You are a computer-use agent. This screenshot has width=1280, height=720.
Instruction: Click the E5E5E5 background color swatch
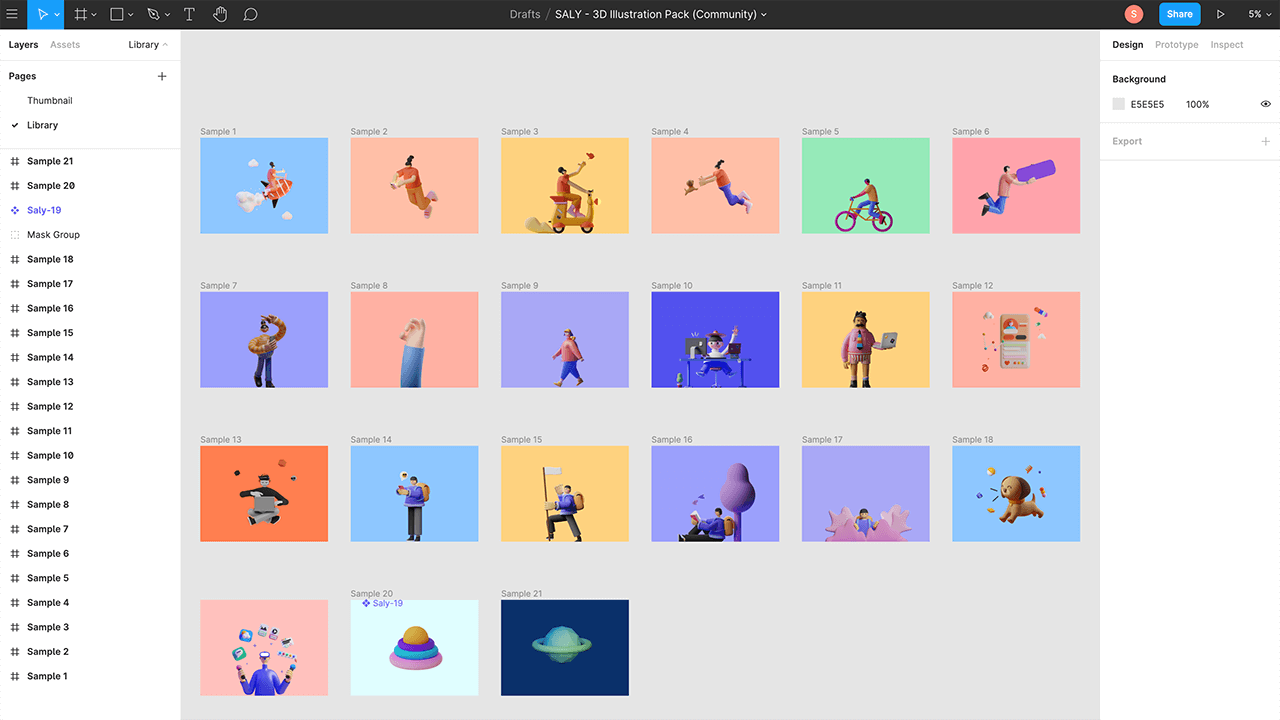click(x=1119, y=104)
